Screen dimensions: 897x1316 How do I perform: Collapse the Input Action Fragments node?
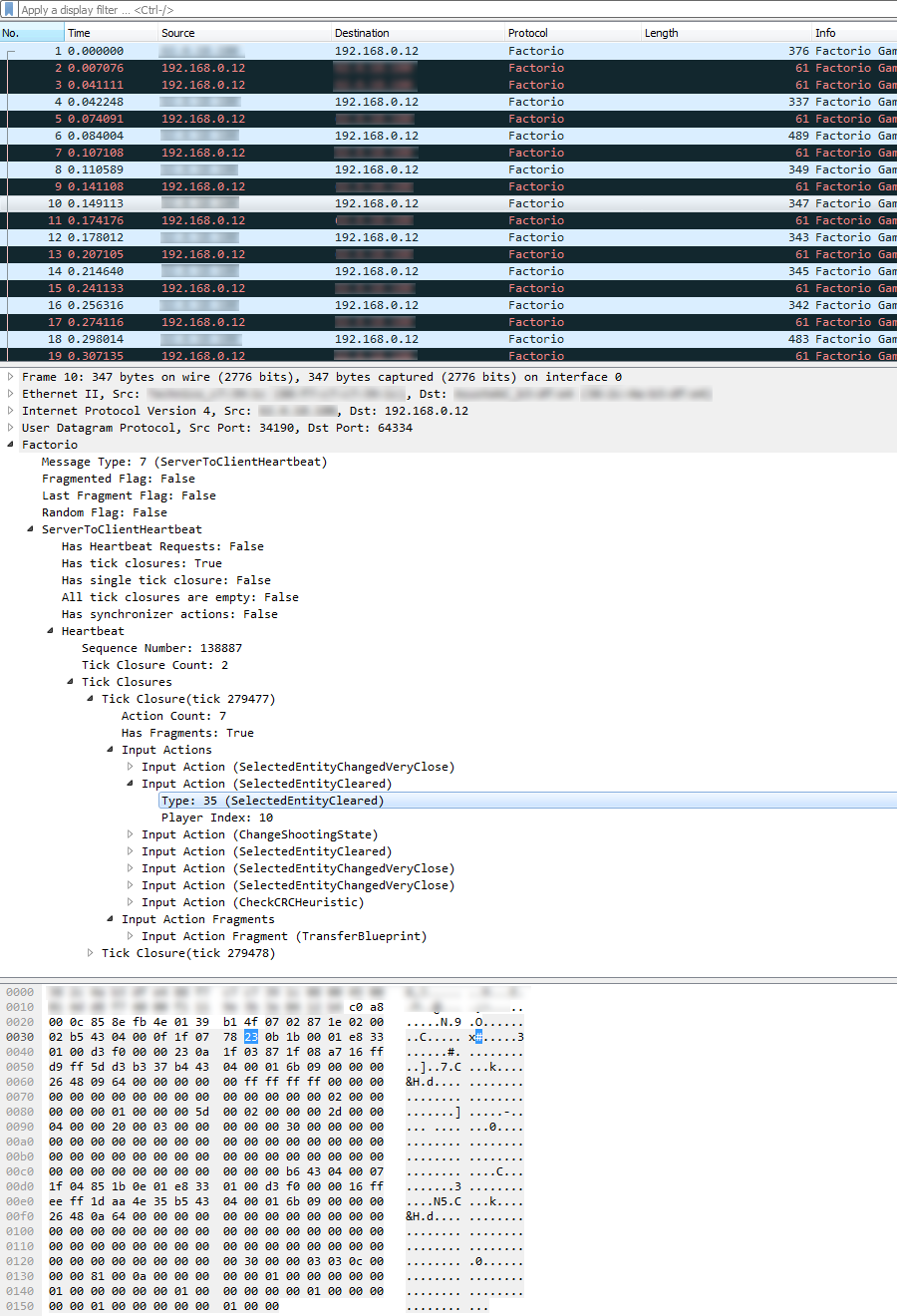tap(111, 919)
